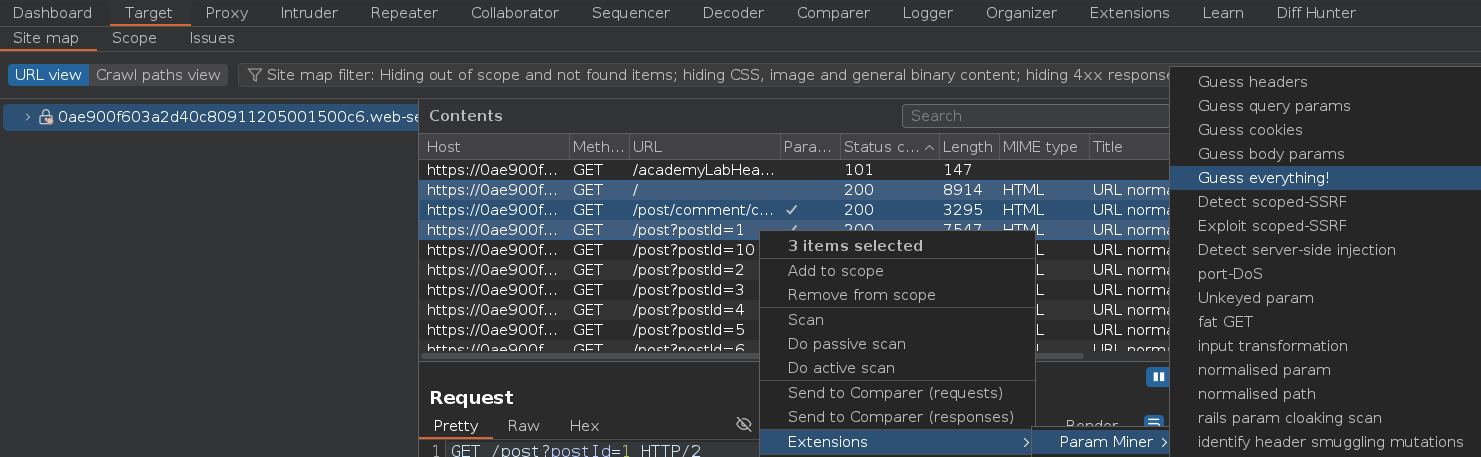
Task: Select Send to Comparer (requests)
Action: tap(894, 393)
